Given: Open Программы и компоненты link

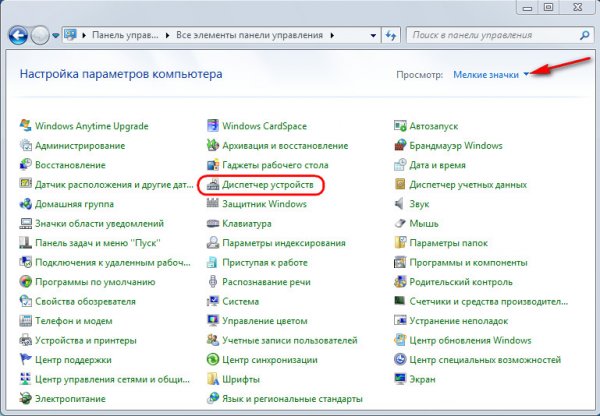Looking at the screenshot, I should tap(468, 263).
